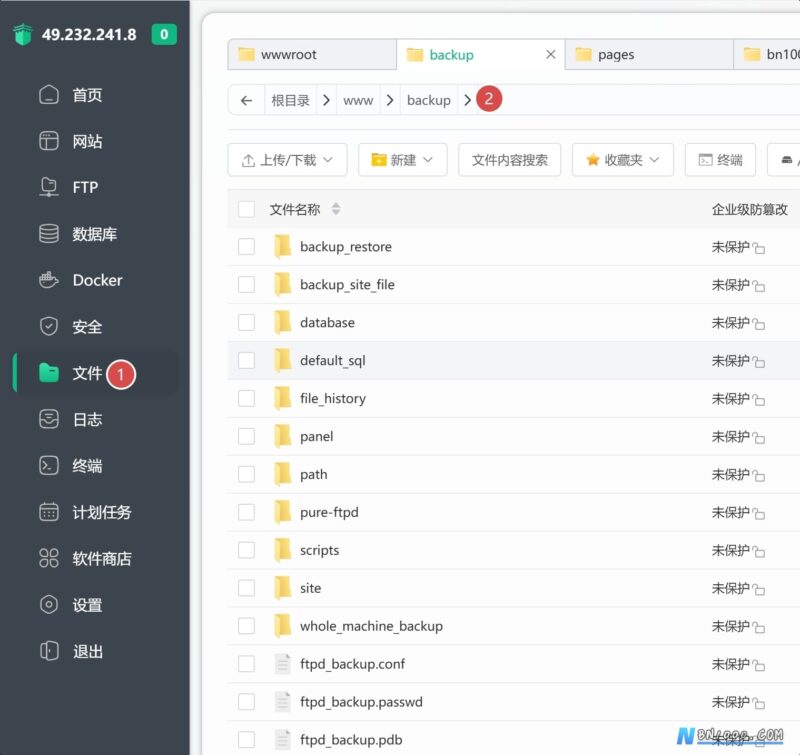Open the 网站 website icon in sidebar
Screen dimensions: 800x755
(x=48, y=141)
